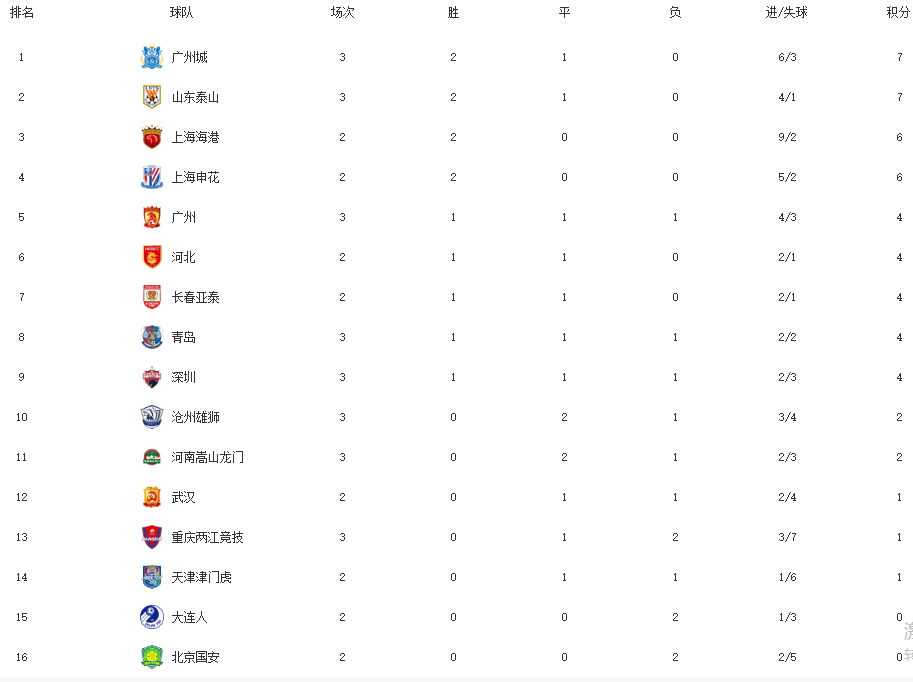Click the 积分 column header
913x682 pixels.
pyautogui.click(x=898, y=12)
